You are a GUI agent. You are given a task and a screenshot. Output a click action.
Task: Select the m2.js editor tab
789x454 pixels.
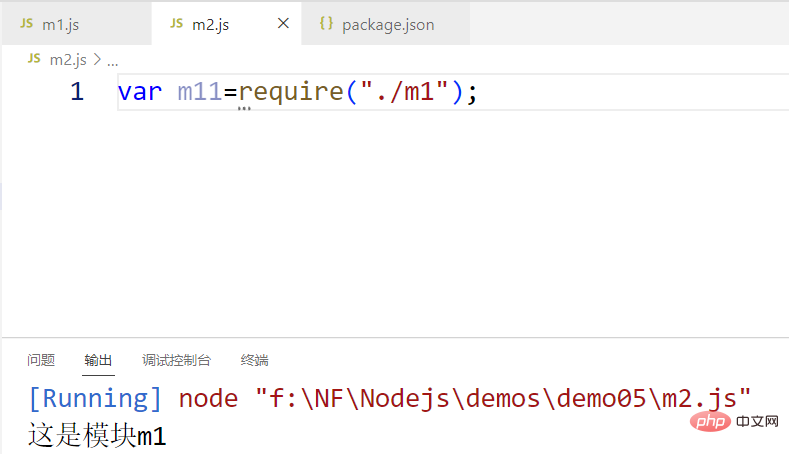(226, 24)
